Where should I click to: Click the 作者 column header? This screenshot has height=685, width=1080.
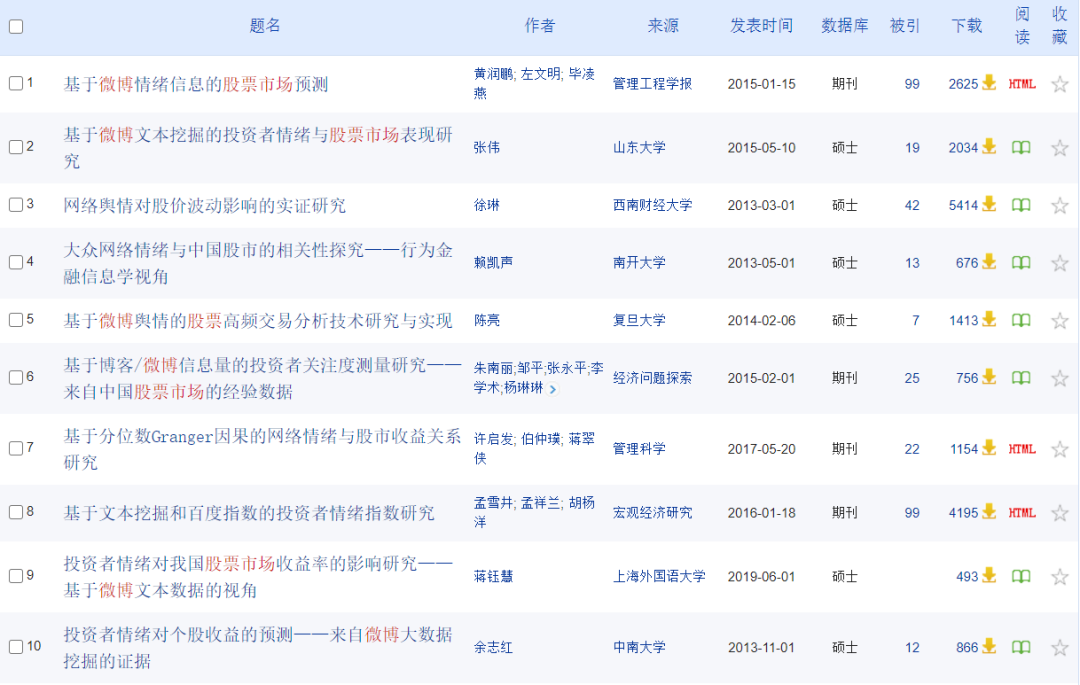(539, 26)
